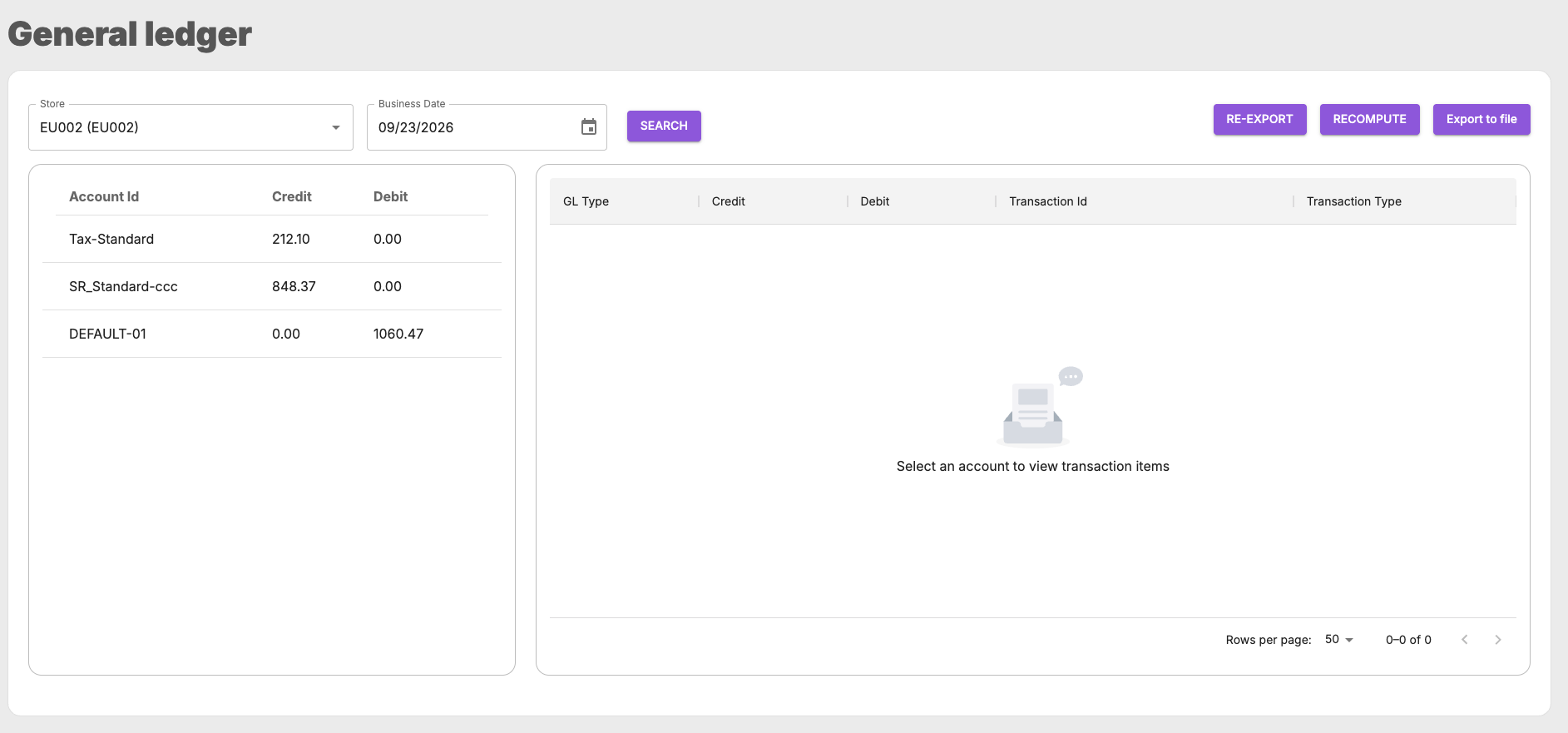Select the DEFAULT-01 account row
Viewport: 1568px width, 733px height.
(x=272, y=334)
